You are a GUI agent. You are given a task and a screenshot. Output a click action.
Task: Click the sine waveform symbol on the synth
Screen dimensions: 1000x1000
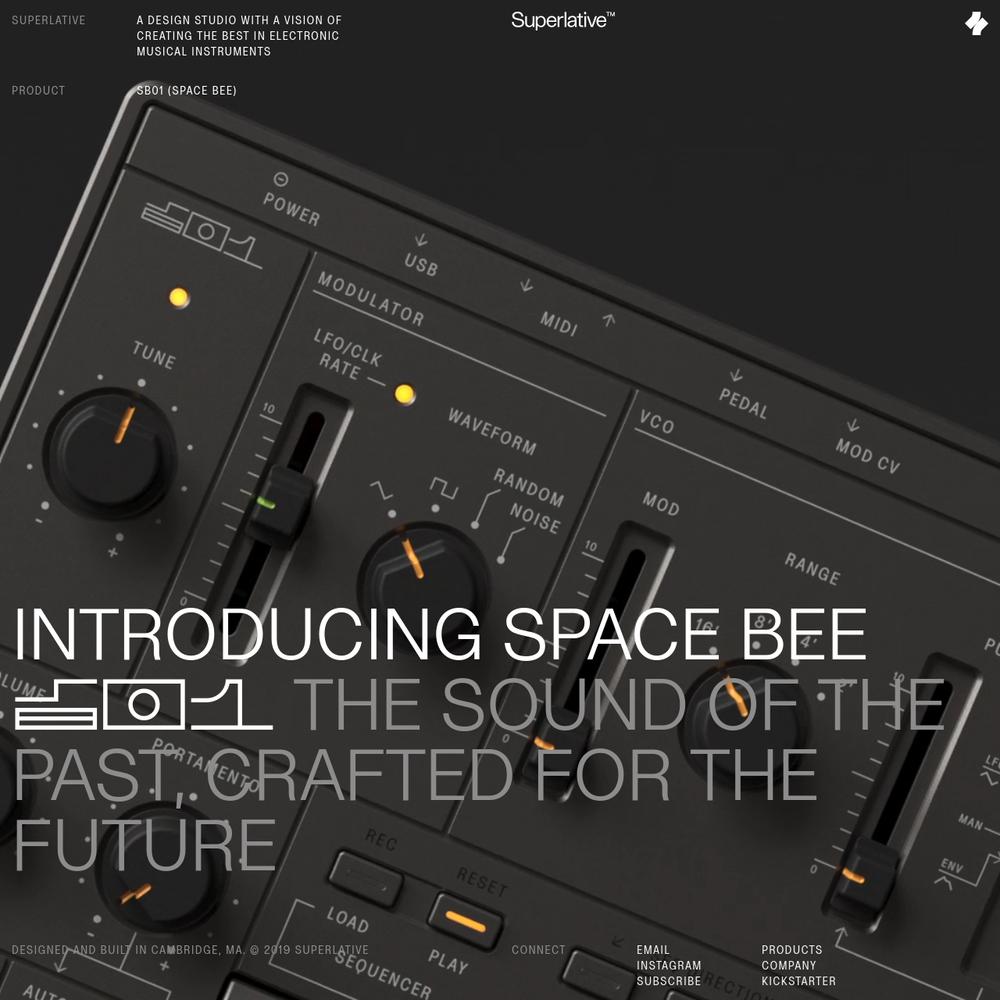pyautogui.click(x=381, y=490)
